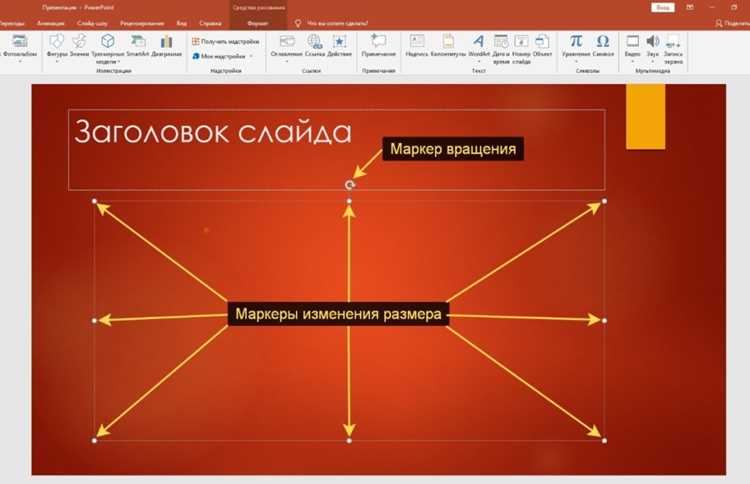The height and width of the screenshot is (484, 750).
Task: Insert a shape with Фигуры
Action: click(x=57, y=46)
